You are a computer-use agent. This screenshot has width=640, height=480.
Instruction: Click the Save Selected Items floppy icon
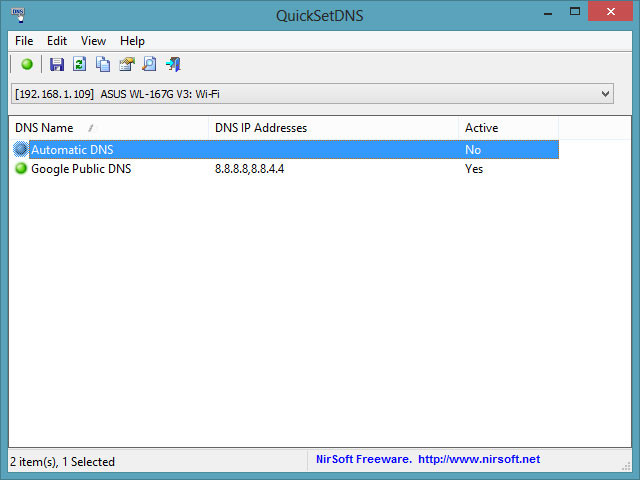(57, 64)
